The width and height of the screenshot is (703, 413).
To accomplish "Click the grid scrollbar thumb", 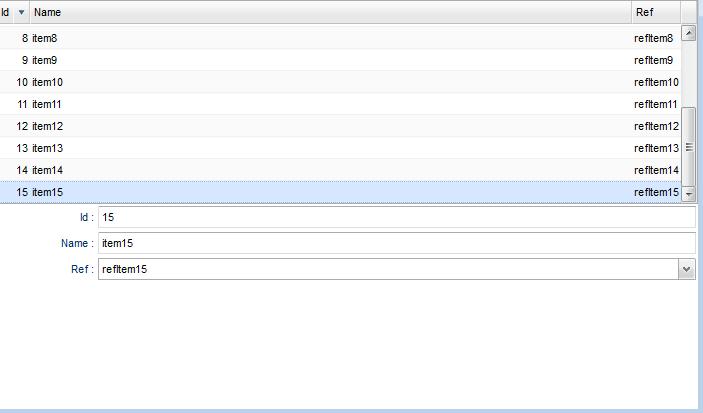I will [688, 147].
